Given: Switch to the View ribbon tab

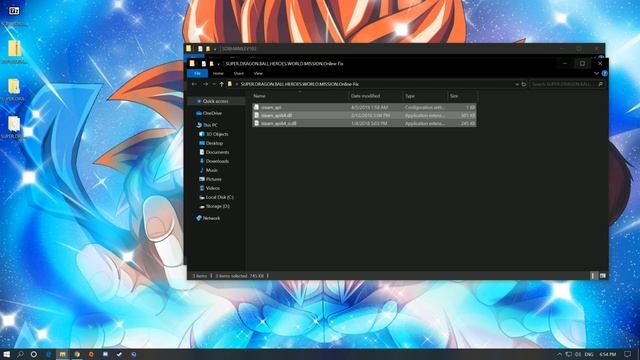Looking at the screenshot, I should coord(258,73).
